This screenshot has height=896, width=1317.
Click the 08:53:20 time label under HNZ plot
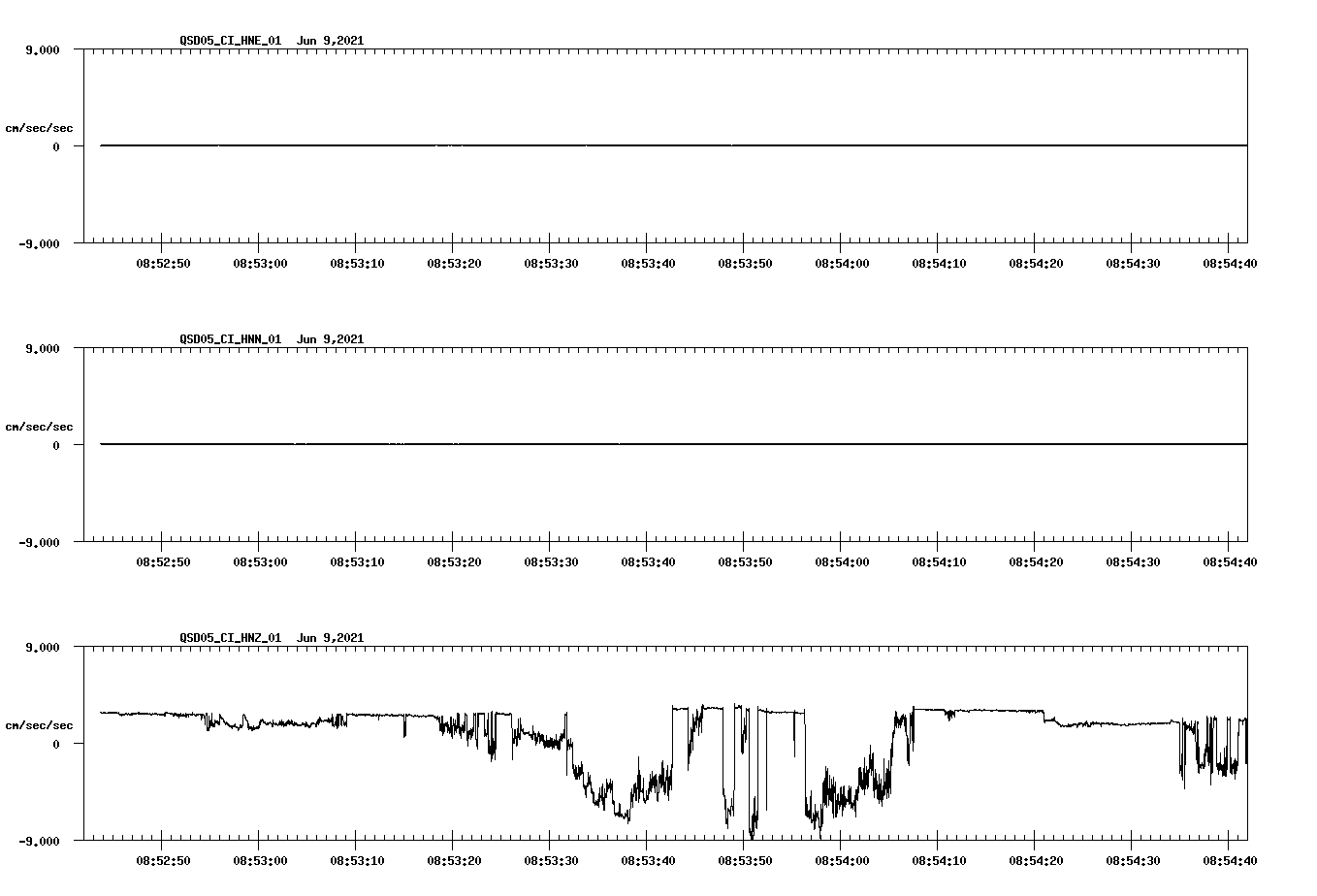click(454, 861)
